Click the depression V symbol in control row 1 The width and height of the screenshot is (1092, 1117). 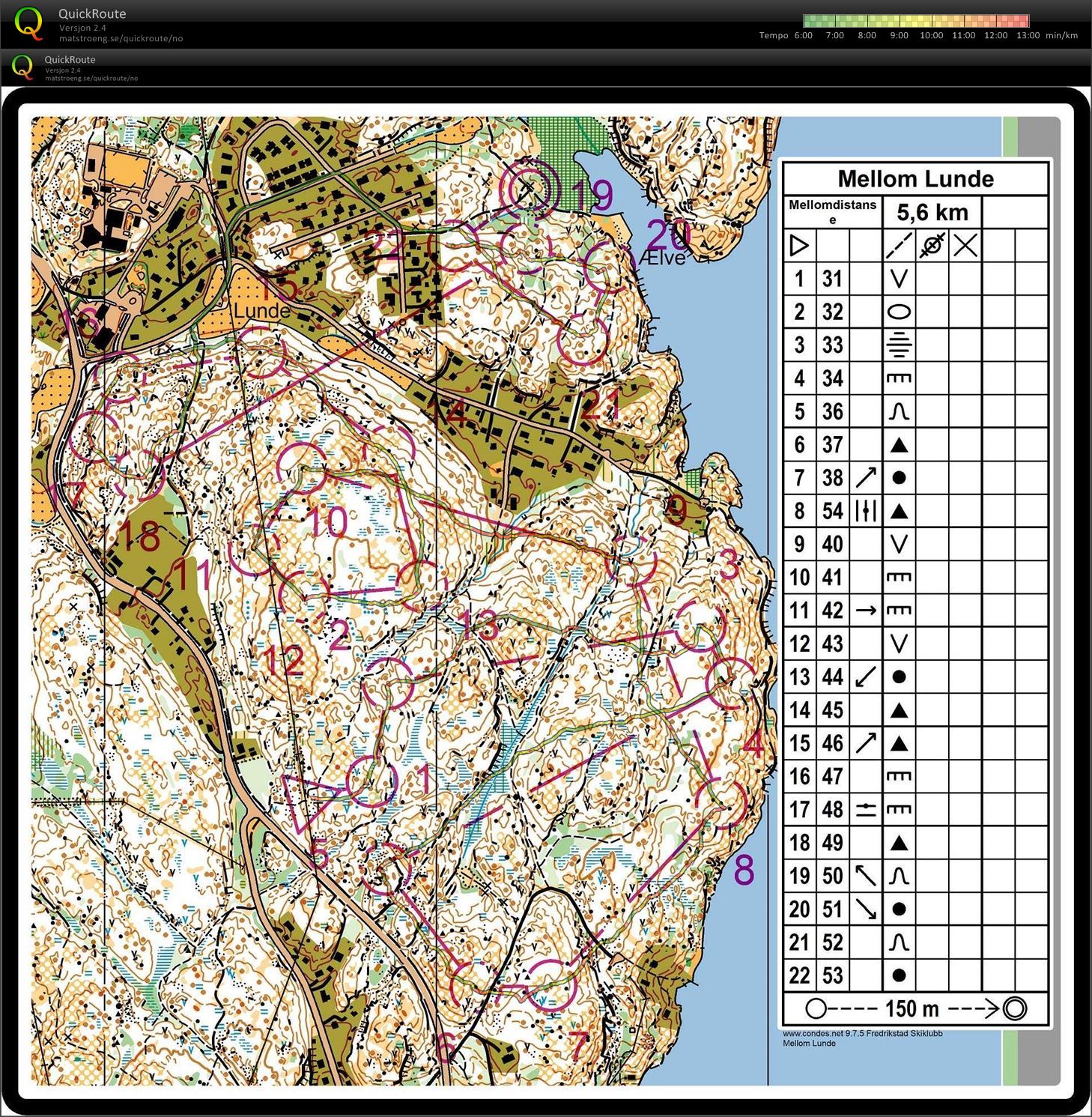point(899,279)
